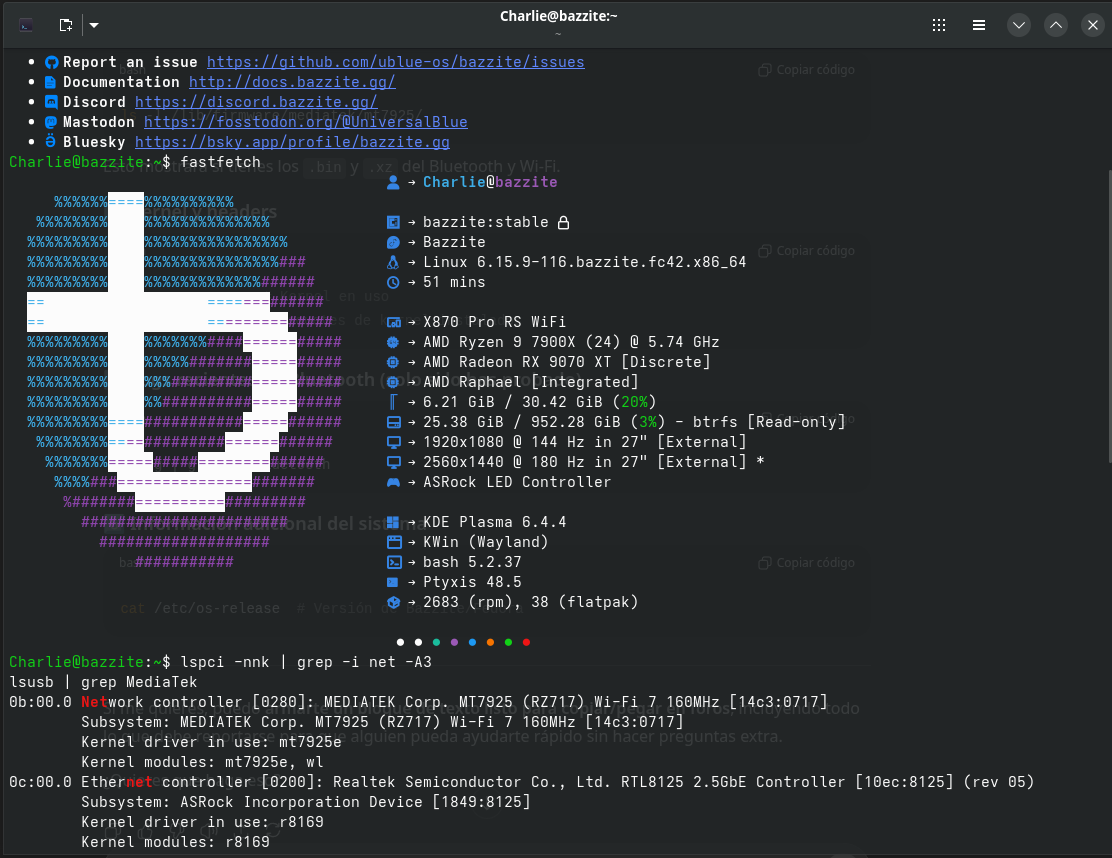The height and width of the screenshot is (858, 1112).
Task: Click the shell icon beside bash 5.2.37
Action: click(x=394, y=562)
